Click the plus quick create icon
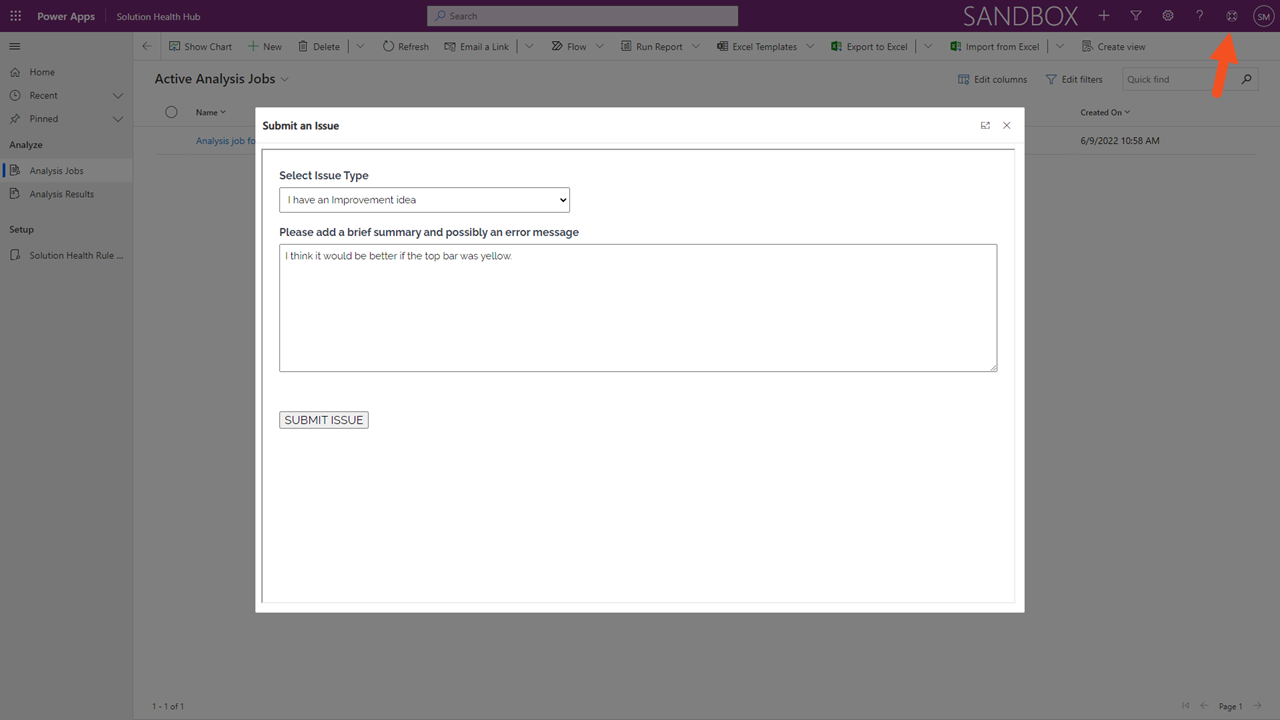The width and height of the screenshot is (1280, 720). tap(1104, 16)
